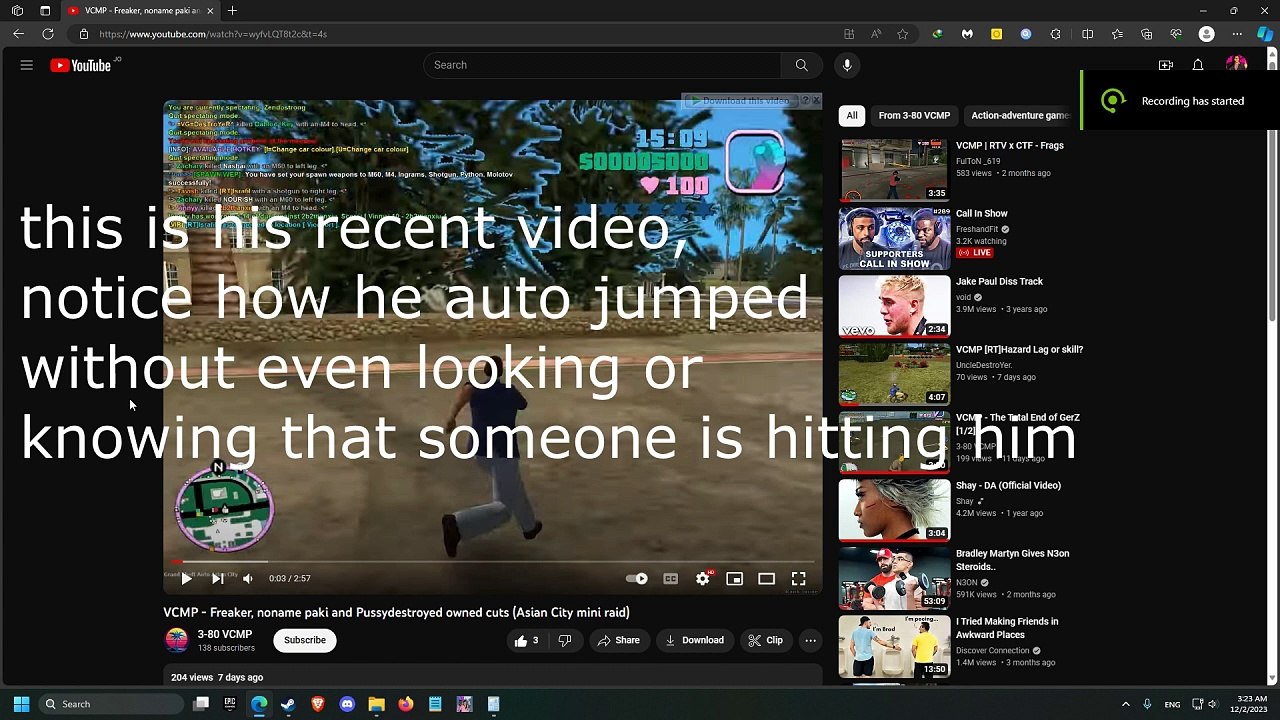Screen dimensions: 1280x720
Task: Open Shay - DA (Official Video) title
Action: coord(1008,486)
